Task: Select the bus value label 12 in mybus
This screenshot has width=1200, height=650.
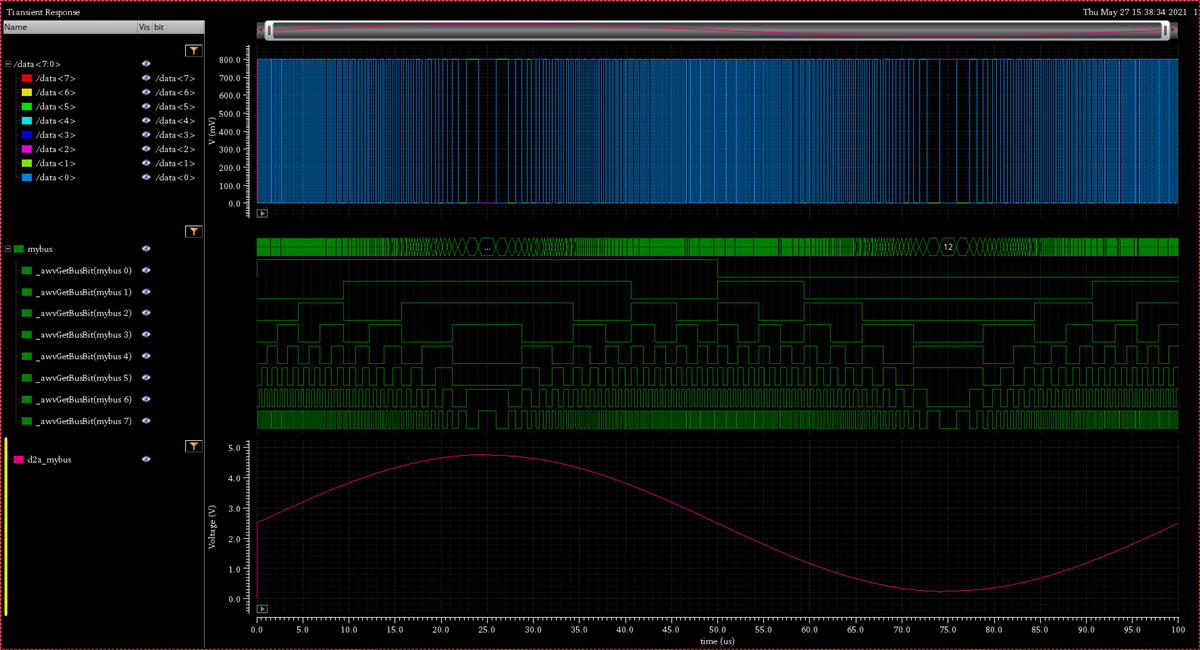Action: click(947, 246)
